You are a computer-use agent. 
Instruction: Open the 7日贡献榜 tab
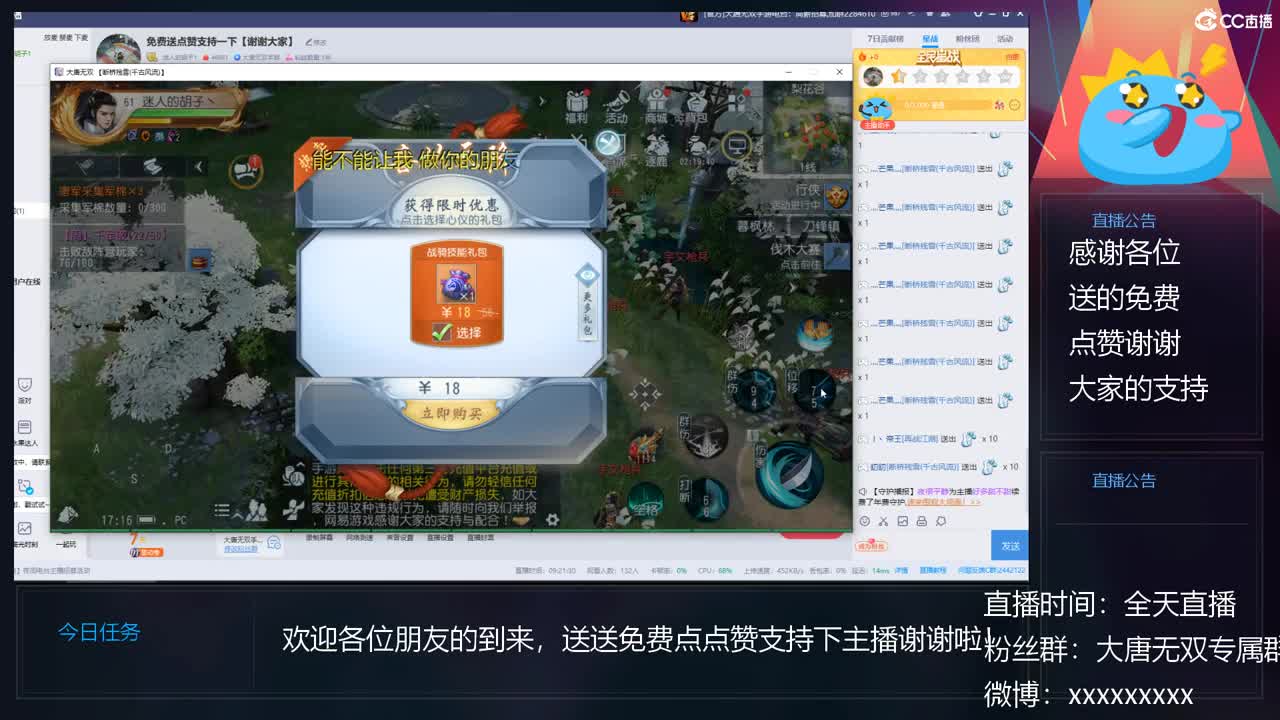pyautogui.click(x=885, y=39)
